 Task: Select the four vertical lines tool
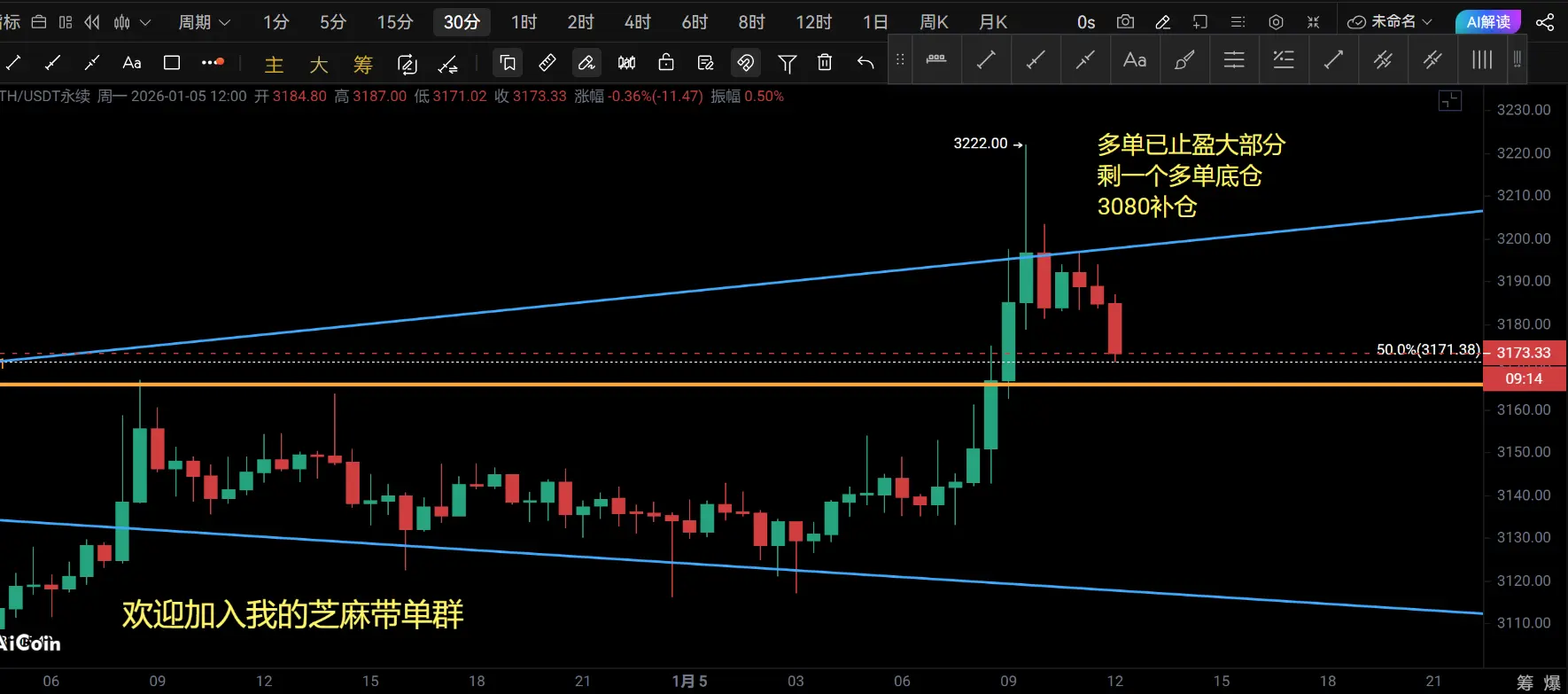coord(1482,59)
